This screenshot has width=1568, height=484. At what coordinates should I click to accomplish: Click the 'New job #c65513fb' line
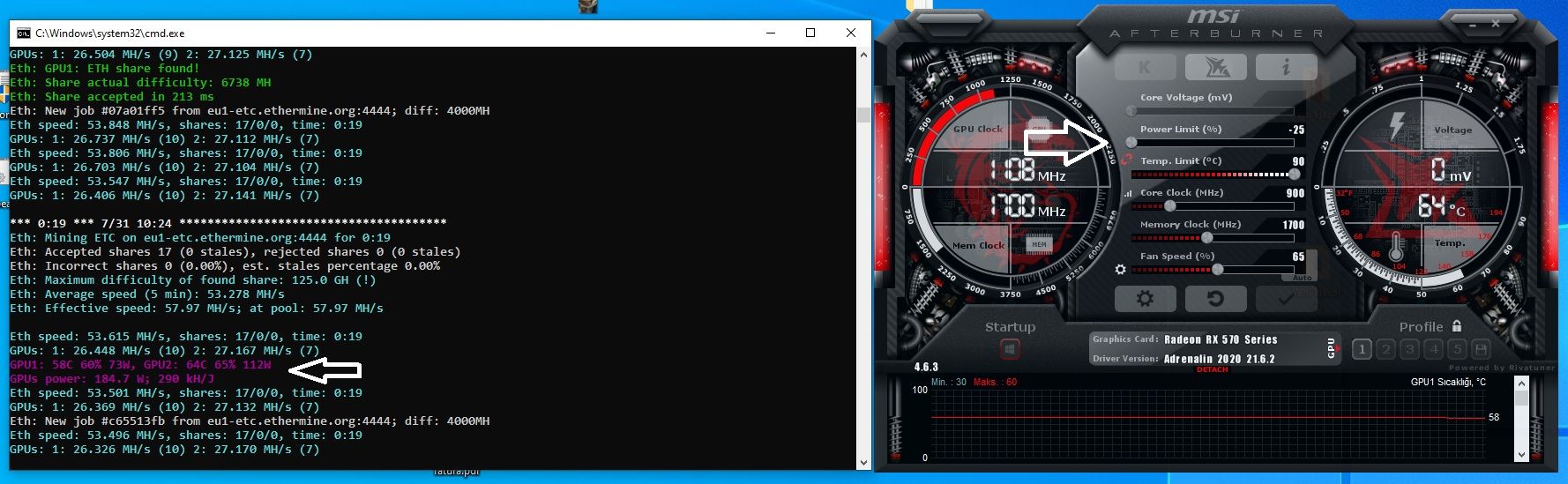(x=250, y=421)
